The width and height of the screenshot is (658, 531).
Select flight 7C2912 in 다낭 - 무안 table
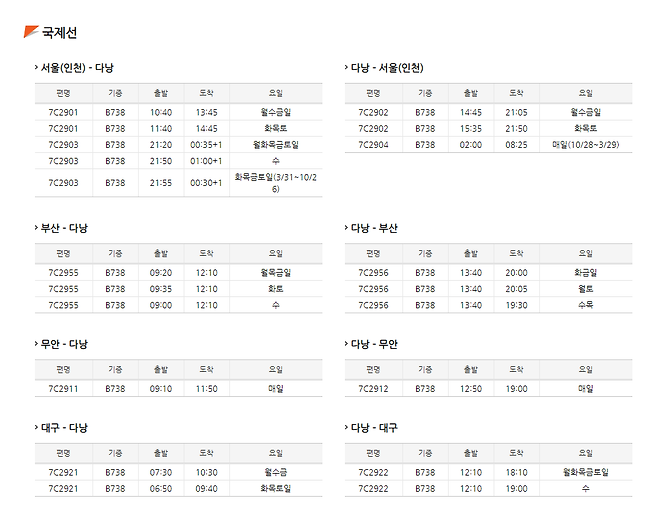374,388
